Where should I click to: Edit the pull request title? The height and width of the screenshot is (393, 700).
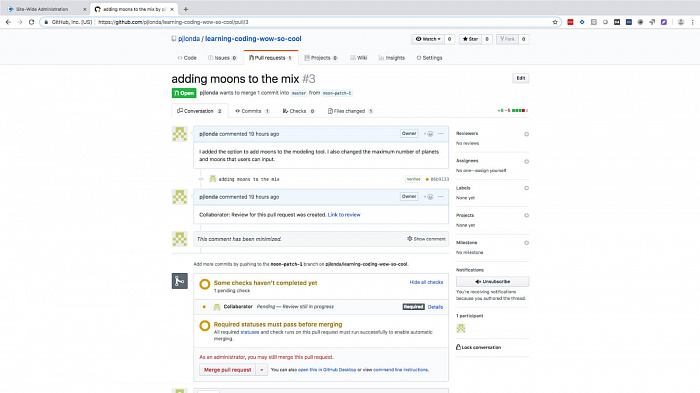coord(521,78)
